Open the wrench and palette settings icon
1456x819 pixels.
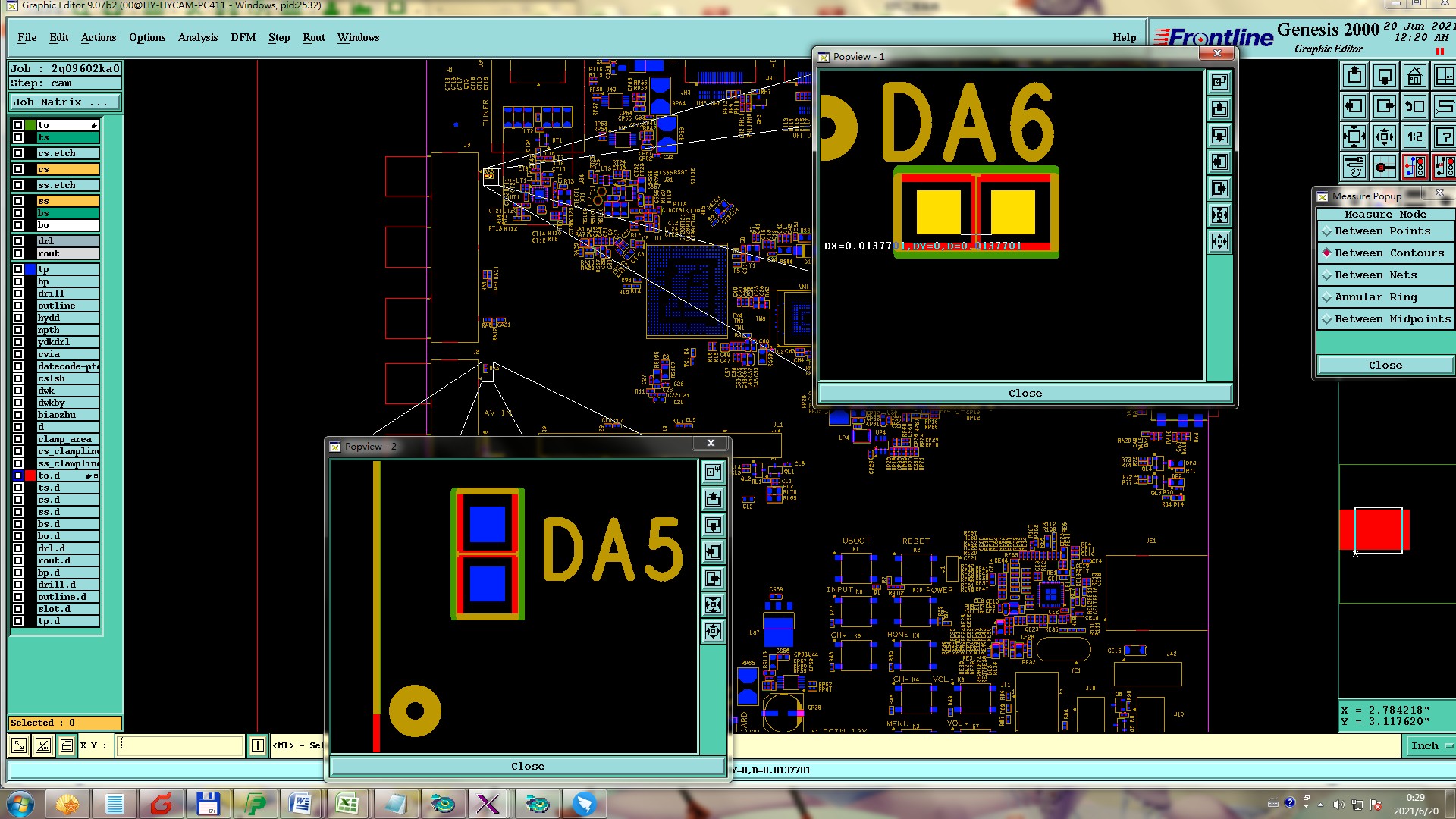(x=1354, y=167)
